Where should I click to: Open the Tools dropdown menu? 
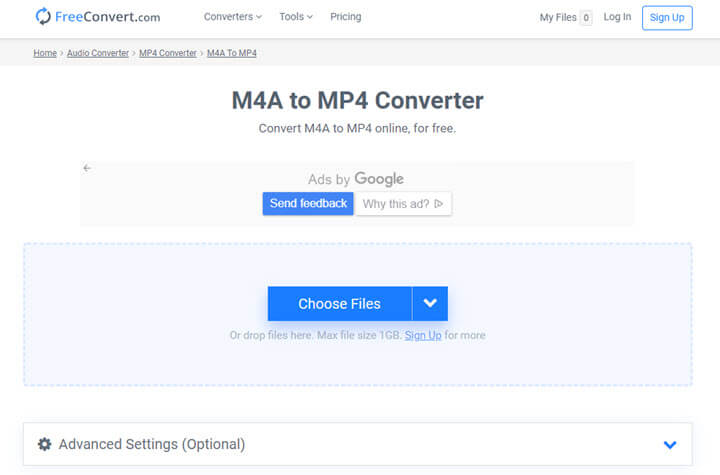(296, 17)
